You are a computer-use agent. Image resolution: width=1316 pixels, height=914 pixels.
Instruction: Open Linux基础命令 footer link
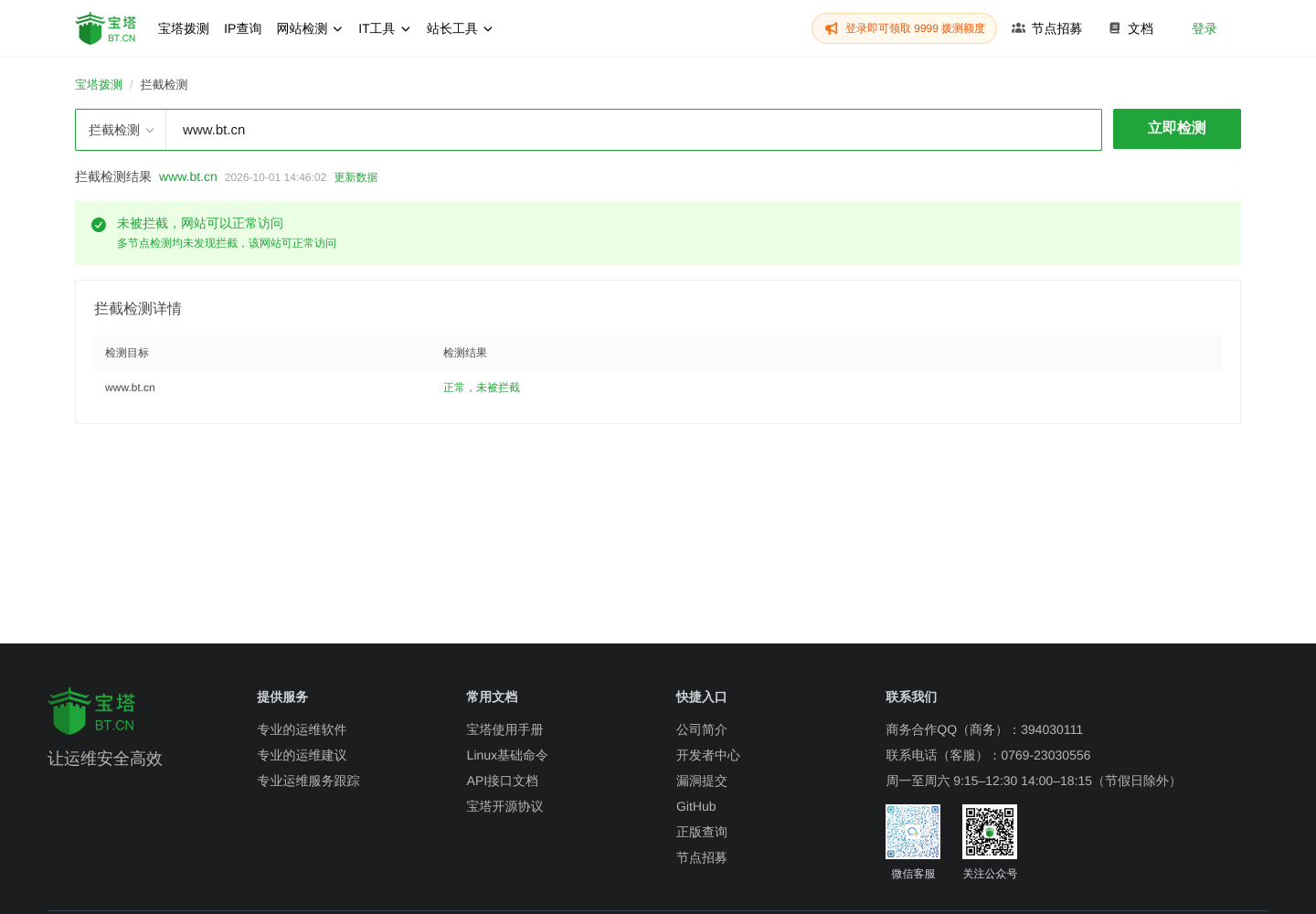507,755
